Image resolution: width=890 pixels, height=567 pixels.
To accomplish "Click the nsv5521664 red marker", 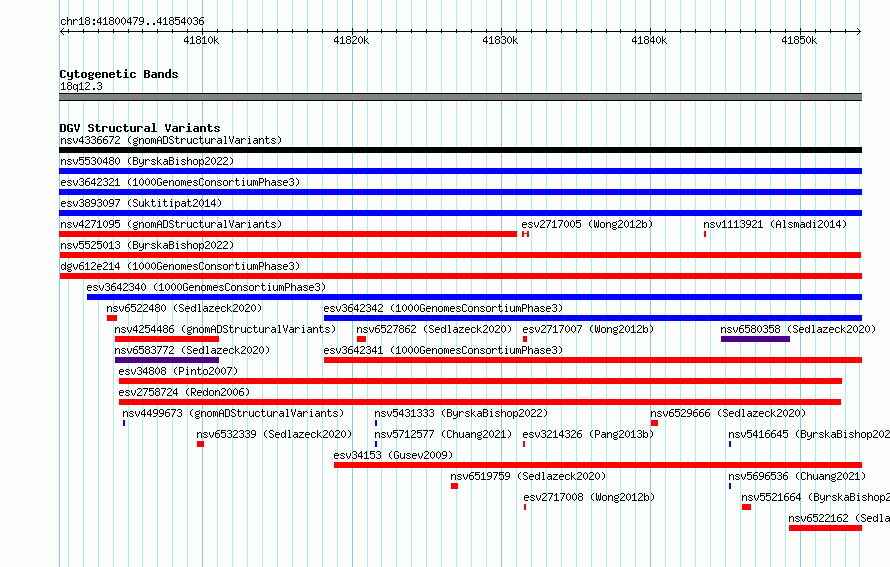I will pyautogui.click(x=746, y=507).
